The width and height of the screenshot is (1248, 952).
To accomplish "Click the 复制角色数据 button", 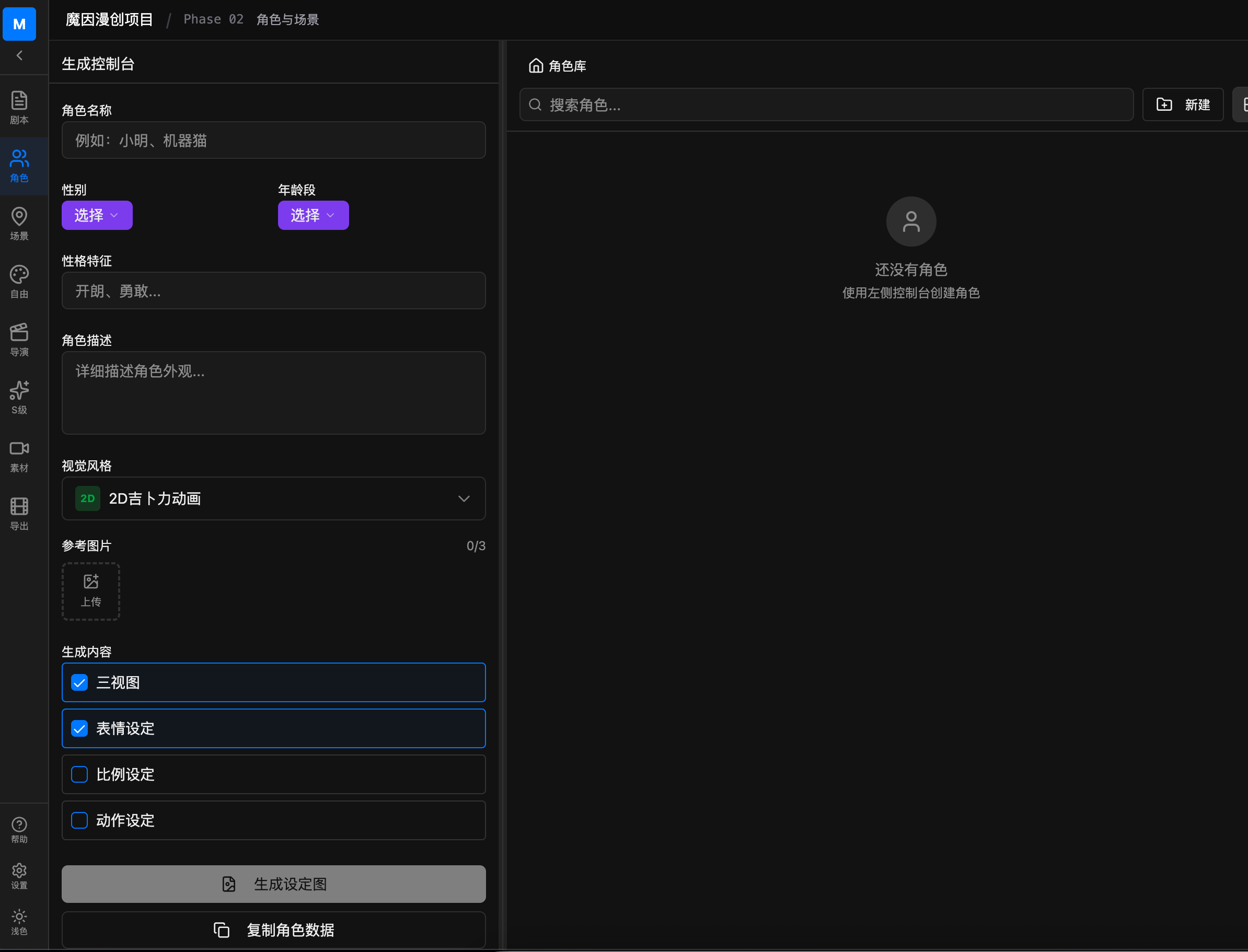I will tap(273, 930).
